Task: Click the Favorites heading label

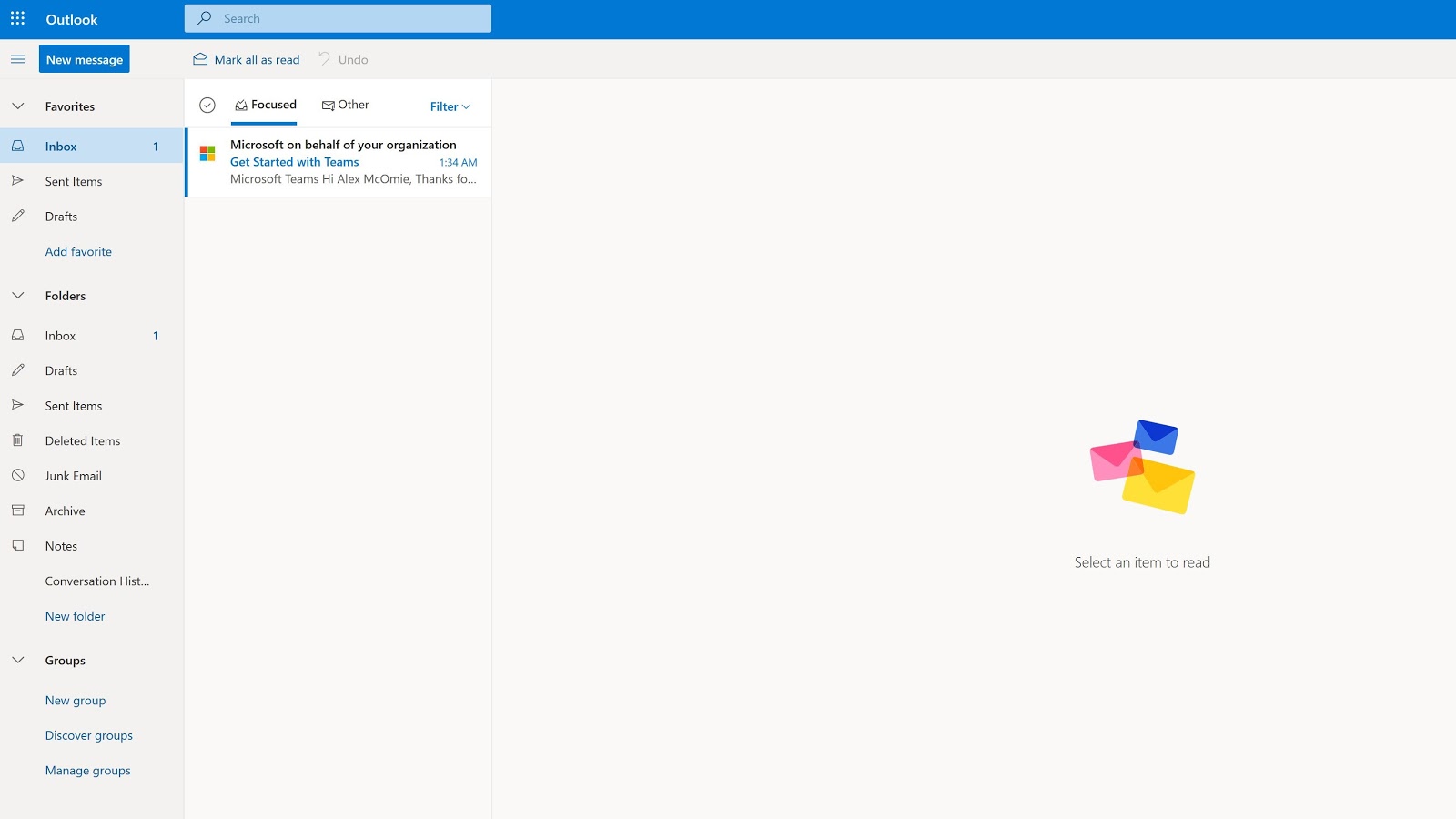Action: 70,106
